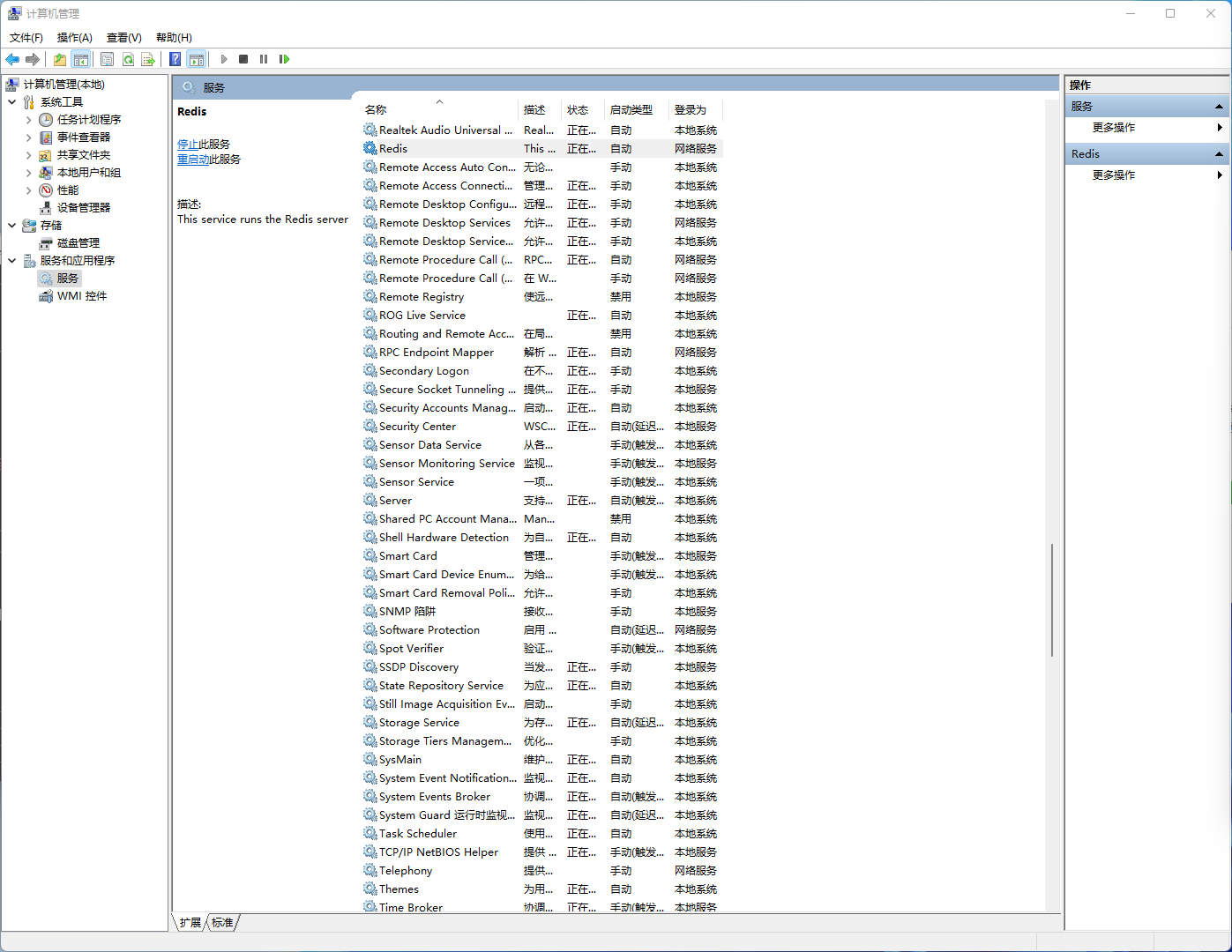1232x952 pixels.
Task: Click the services list vertical scrollbar thumb
Action: click(x=1051, y=599)
